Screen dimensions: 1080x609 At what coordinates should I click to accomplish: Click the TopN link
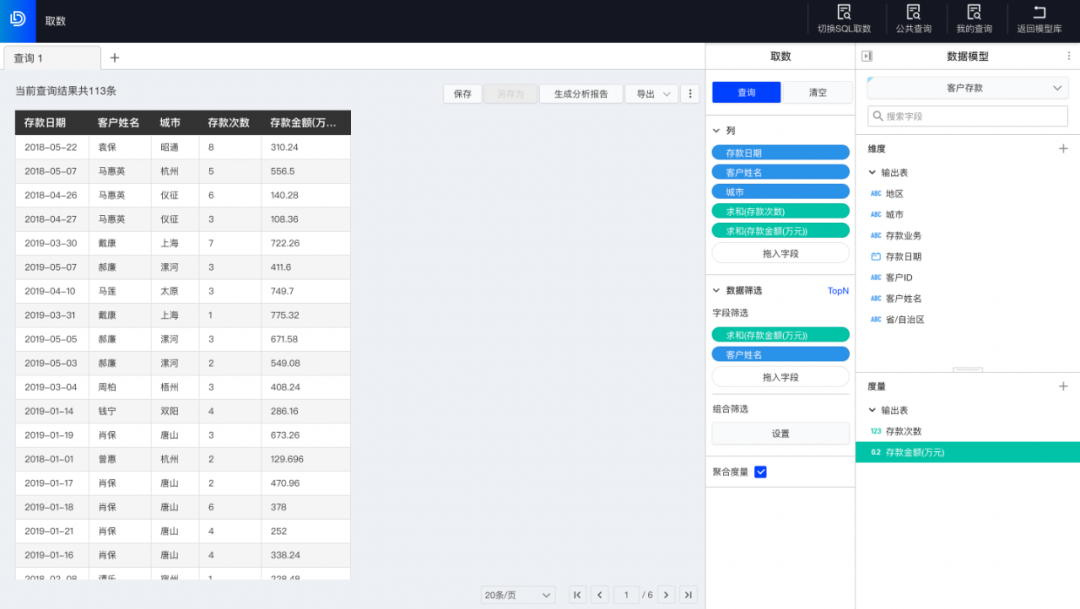[x=837, y=291]
